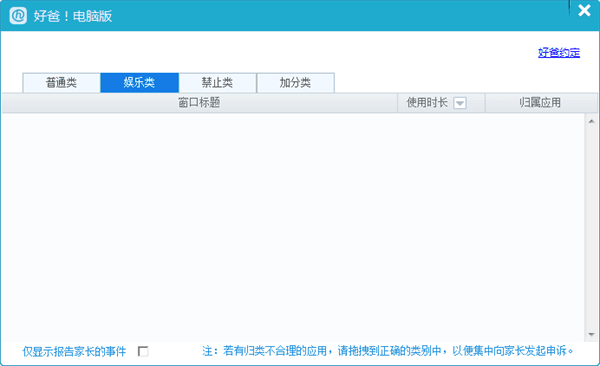Go to the 加分类 tab
The image size is (600, 366).
(295, 83)
